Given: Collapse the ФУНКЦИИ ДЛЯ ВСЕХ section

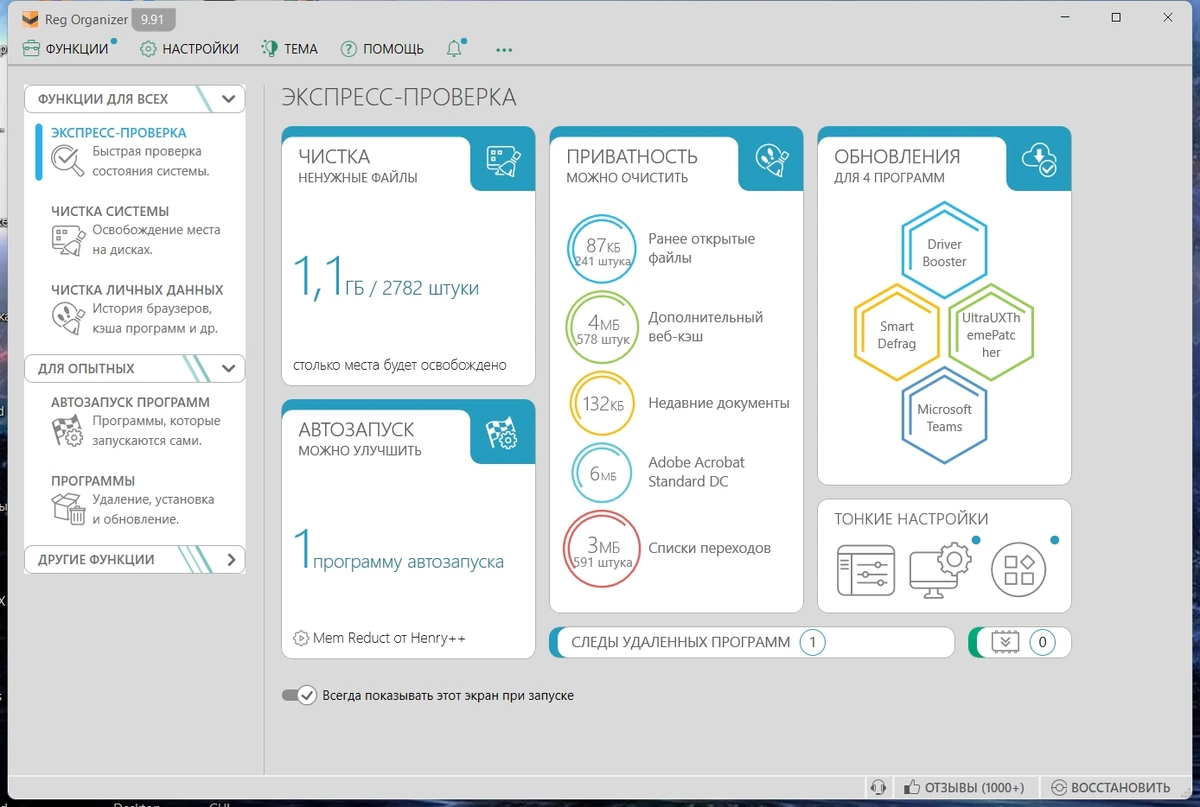Looking at the screenshot, I should click(x=229, y=99).
